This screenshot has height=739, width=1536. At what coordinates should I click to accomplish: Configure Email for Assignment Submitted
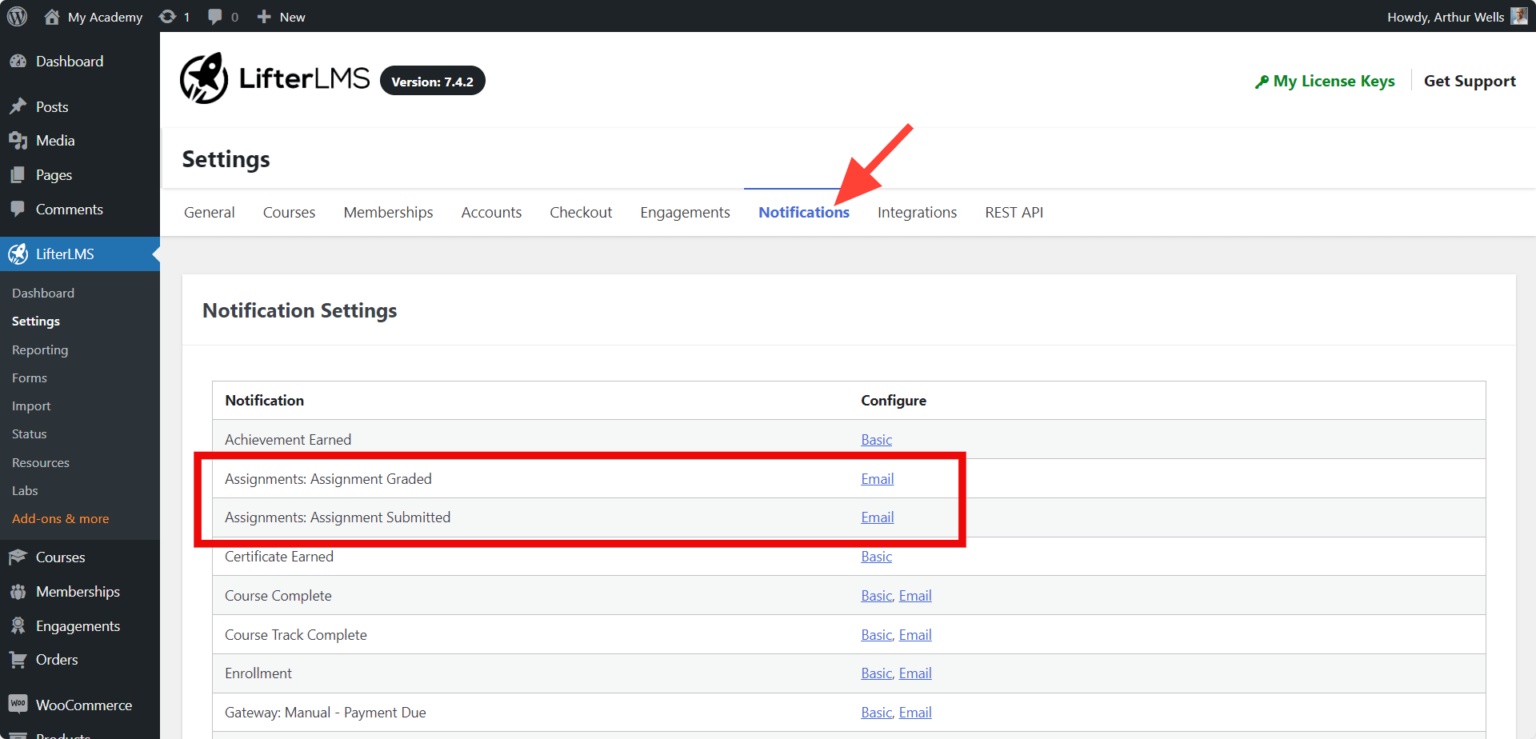(x=877, y=517)
